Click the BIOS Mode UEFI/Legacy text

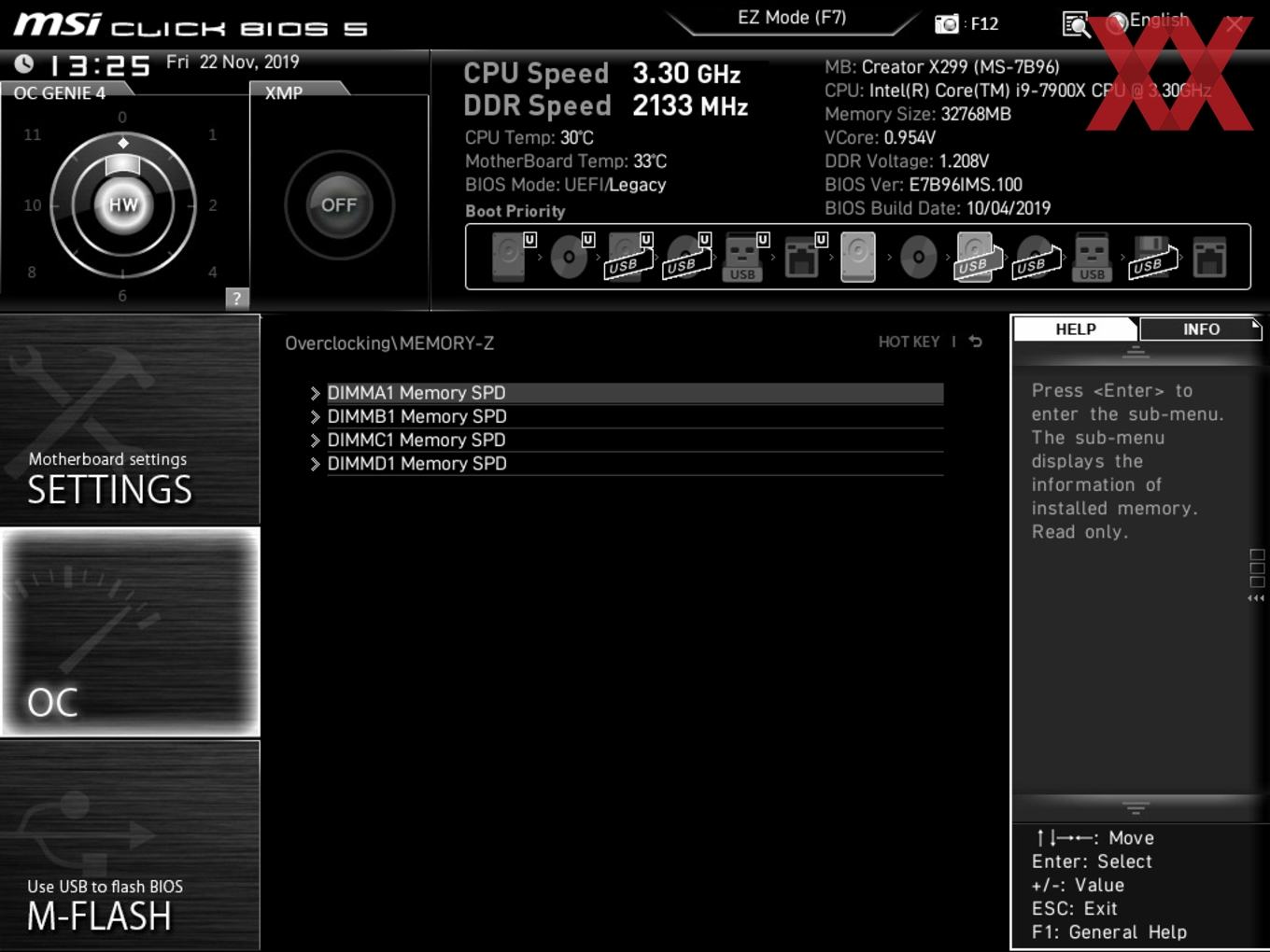(566, 185)
